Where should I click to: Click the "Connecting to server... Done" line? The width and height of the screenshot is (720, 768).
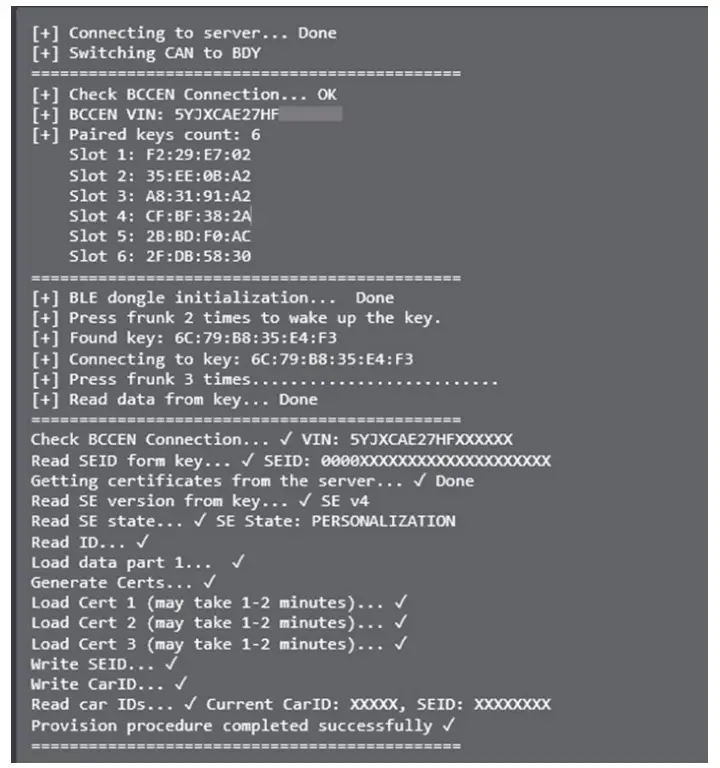click(x=184, y=33)
